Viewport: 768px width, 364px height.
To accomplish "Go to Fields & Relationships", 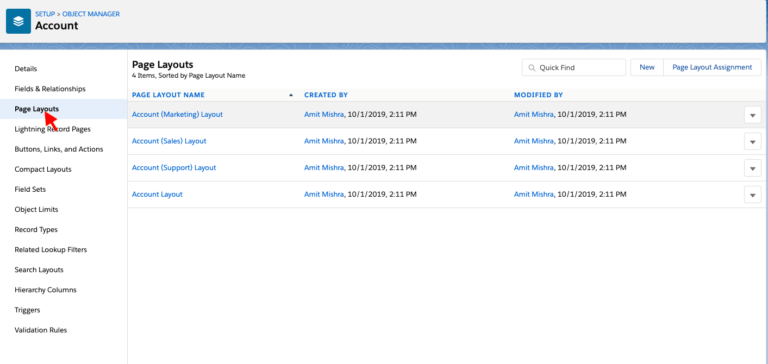I will (50, 89).
